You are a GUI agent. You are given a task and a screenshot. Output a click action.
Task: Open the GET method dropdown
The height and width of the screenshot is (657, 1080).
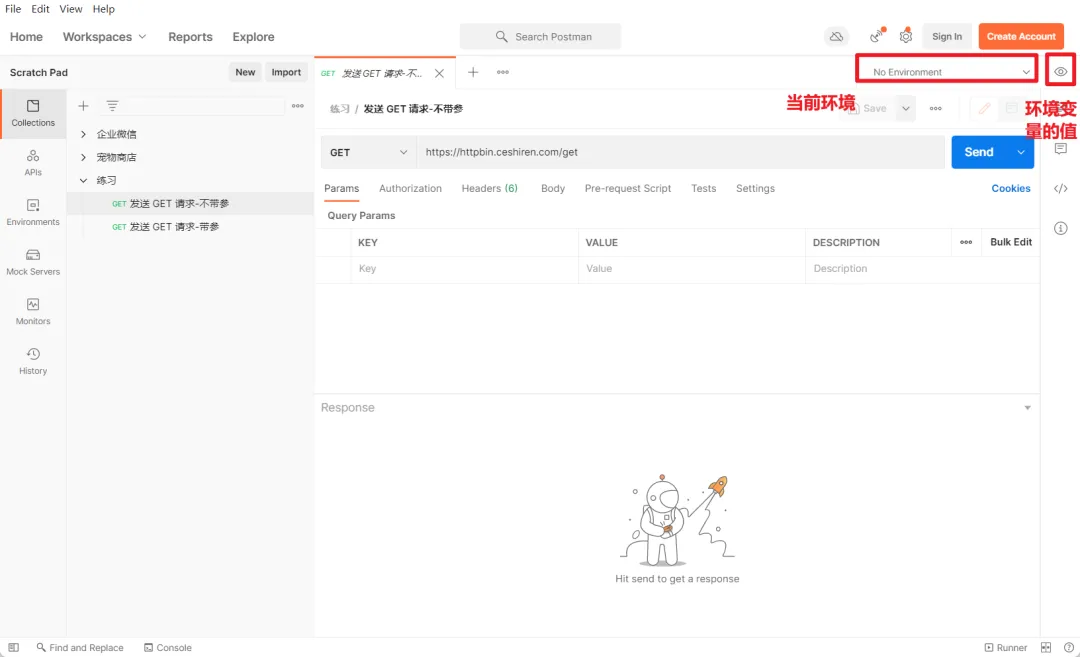point(368,152)
